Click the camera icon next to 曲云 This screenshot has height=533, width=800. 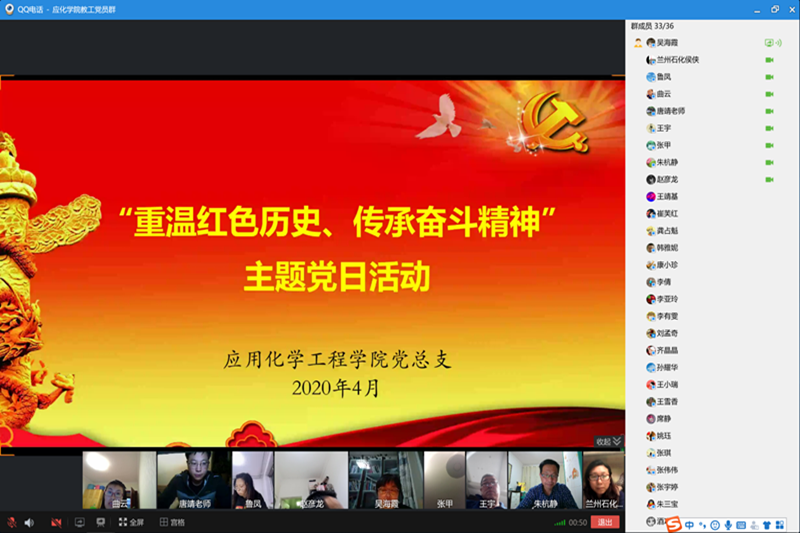(x=769, y=94)
